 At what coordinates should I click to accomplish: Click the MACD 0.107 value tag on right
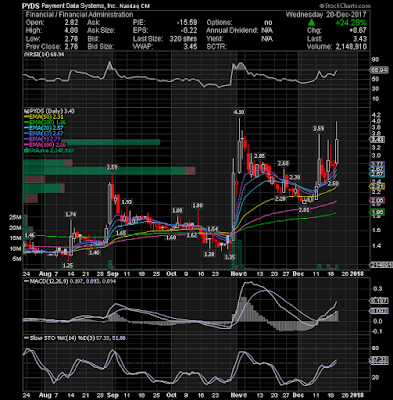click(x=379, y=301)
